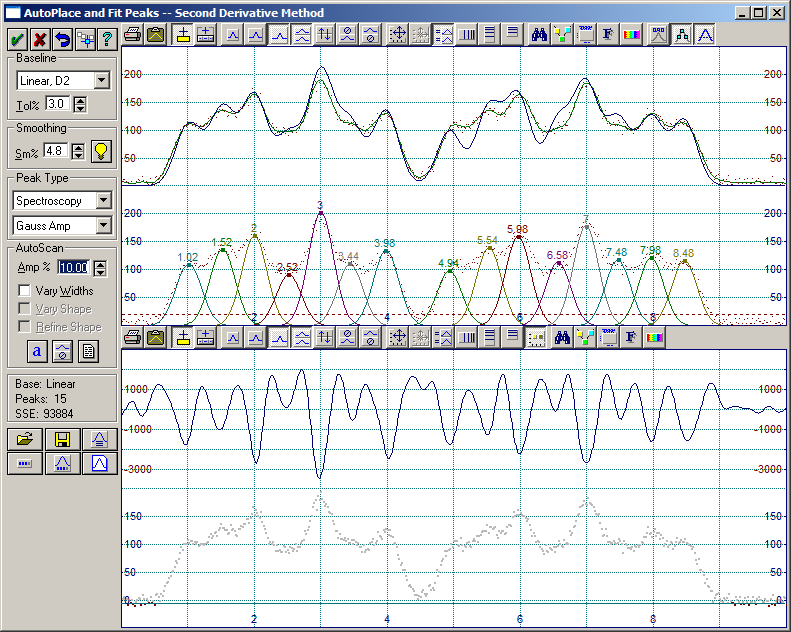Image resolution: width=791 pixels, height=632 pixels.
Task: Open the Gauss Amp function dropdown
Action: (x=102, y=226)
